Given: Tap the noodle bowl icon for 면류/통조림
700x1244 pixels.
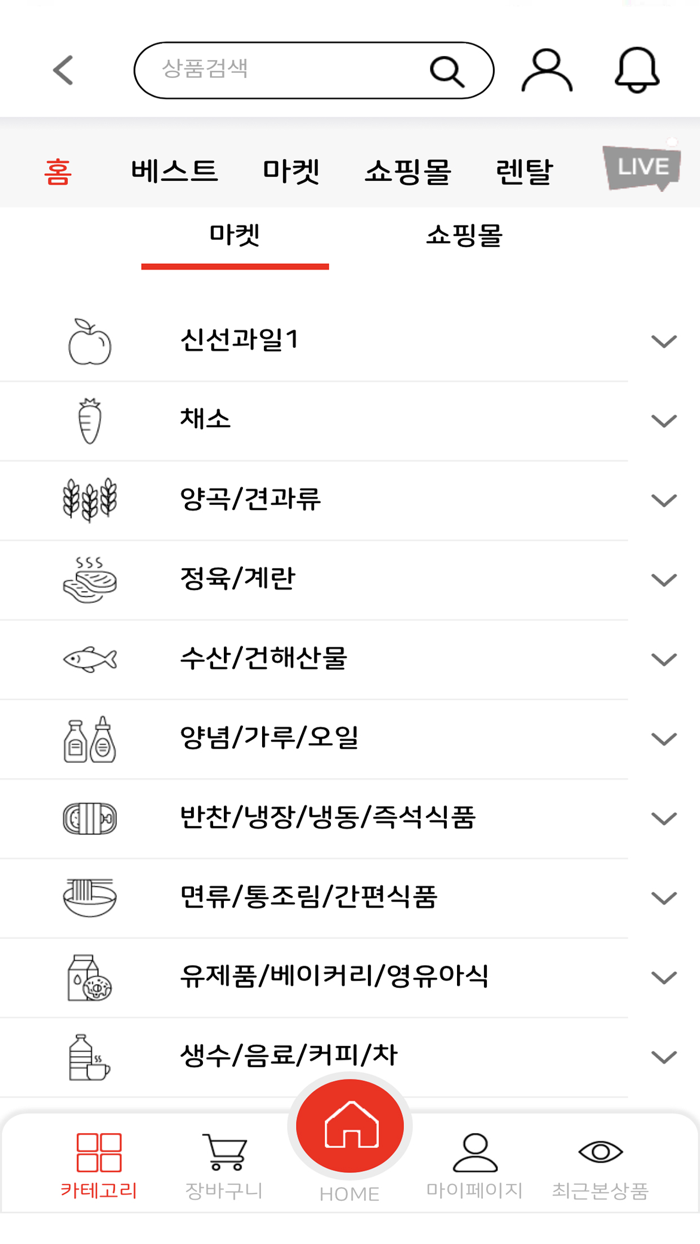Looking at the screenshot, I should pyautogui.click(x=90, y=897).
